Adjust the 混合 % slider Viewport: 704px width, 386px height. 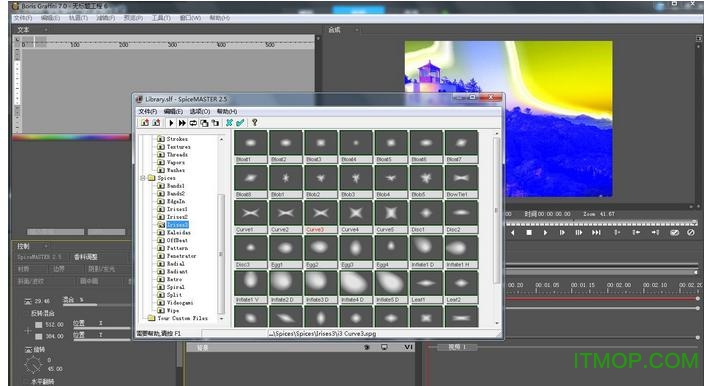(97, 305)
